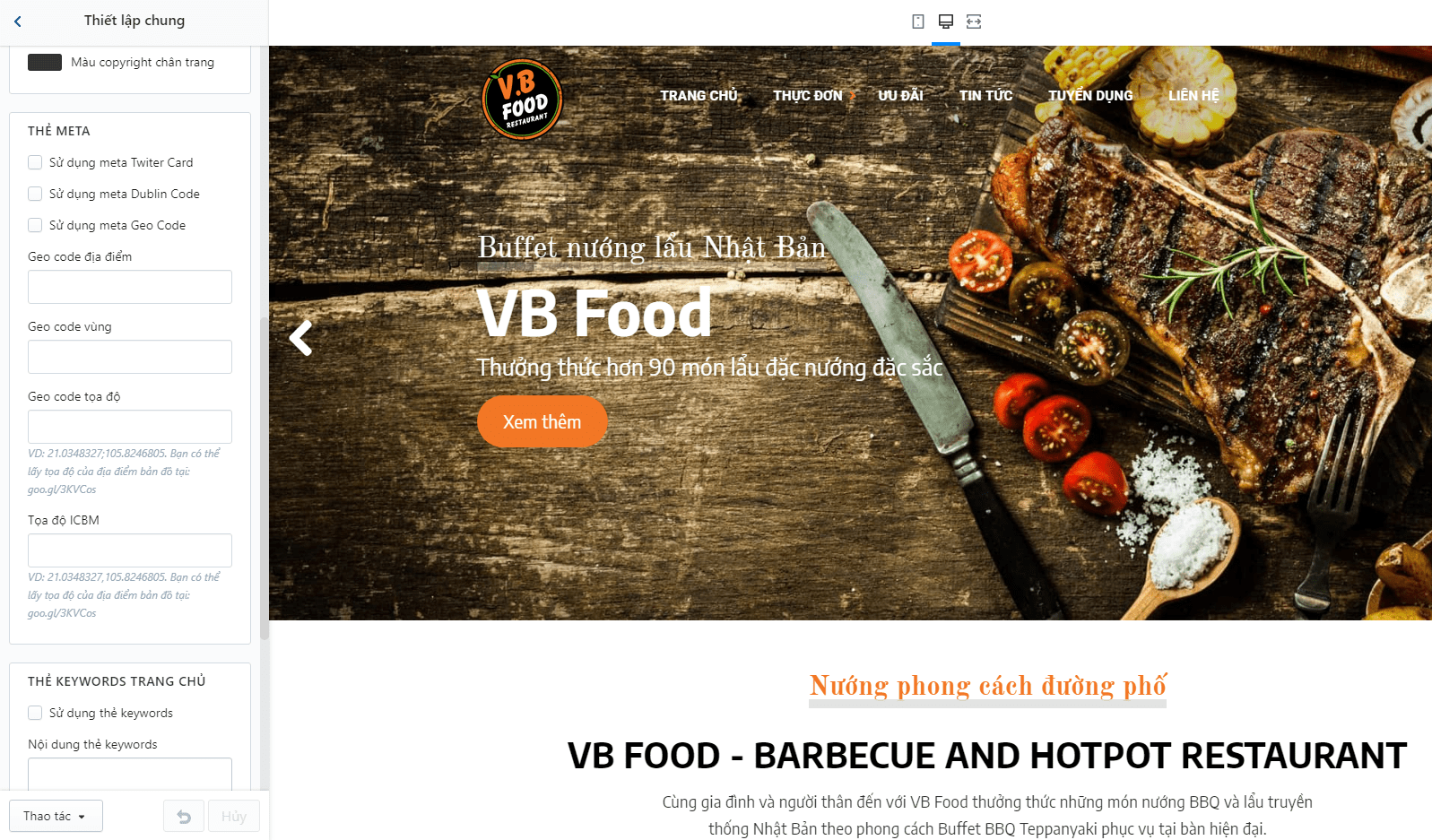Select ƯU ĐÃI navigation item
Screen dimensions: 1432x840
tap(900, 95)
